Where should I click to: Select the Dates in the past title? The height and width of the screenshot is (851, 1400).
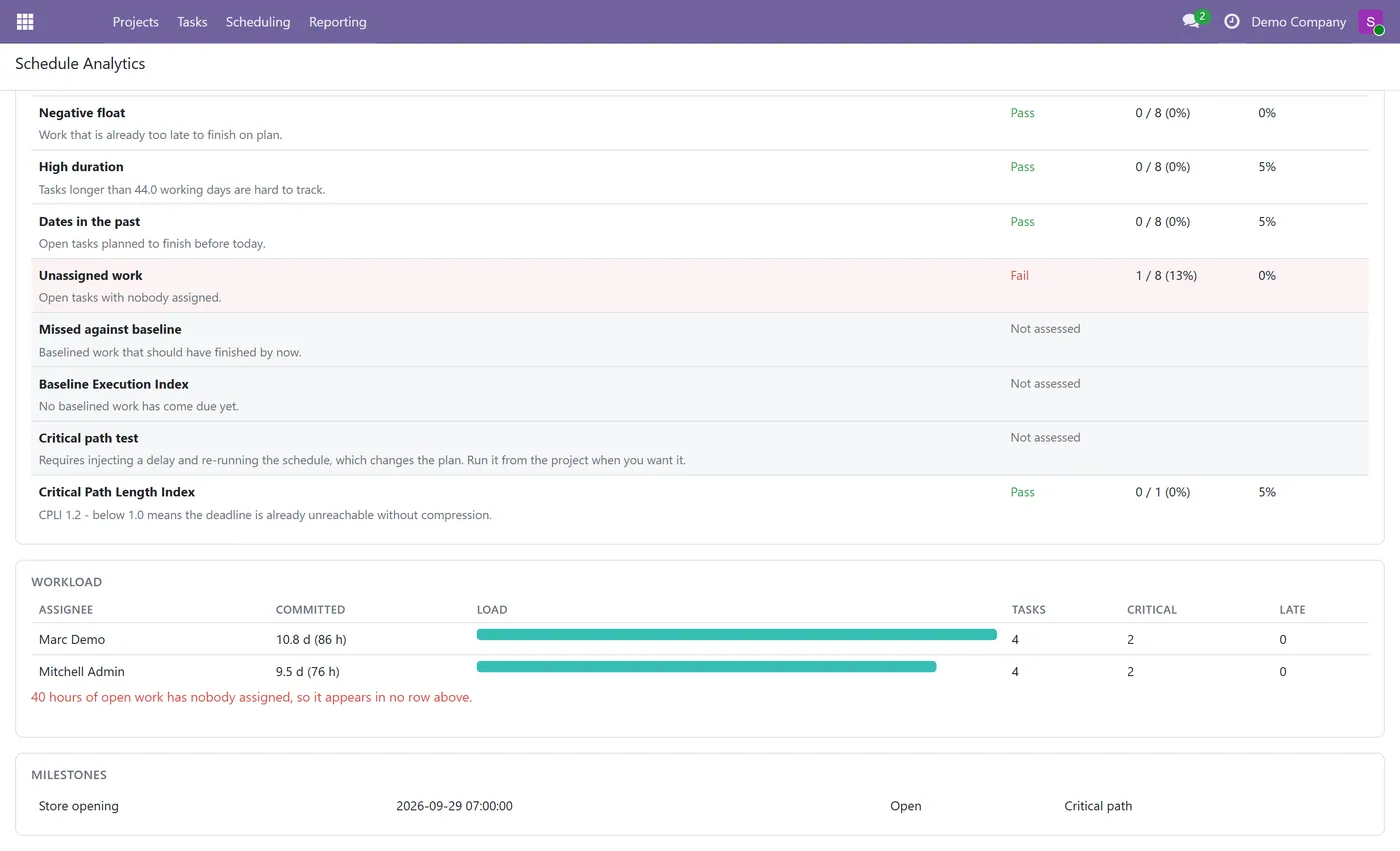coord(89,222)
